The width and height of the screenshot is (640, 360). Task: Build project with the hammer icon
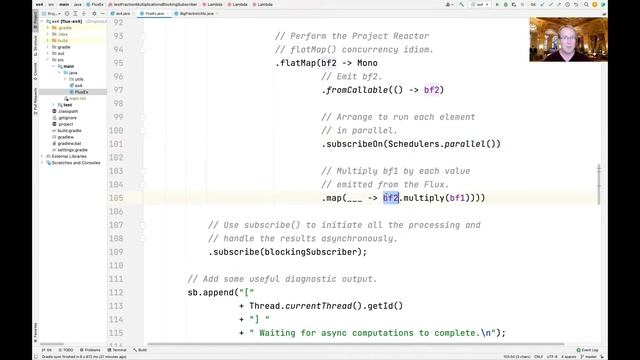461,4
